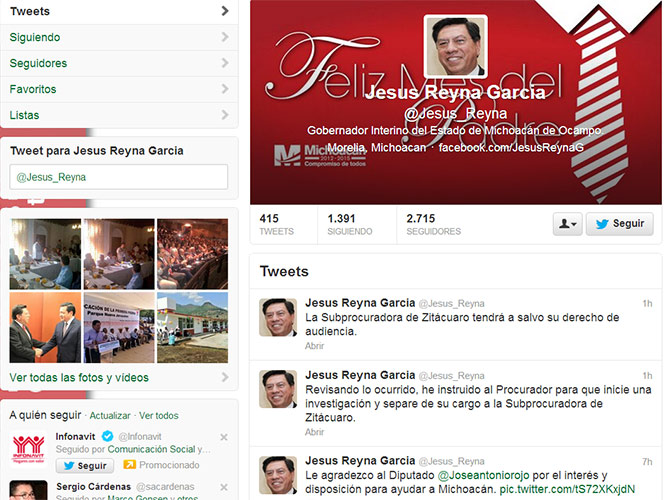Image resolution: width=665 pixels, height=500 pixels.
Task: Click chevron arrow beside Favoritos
Action: click(225, 89)
